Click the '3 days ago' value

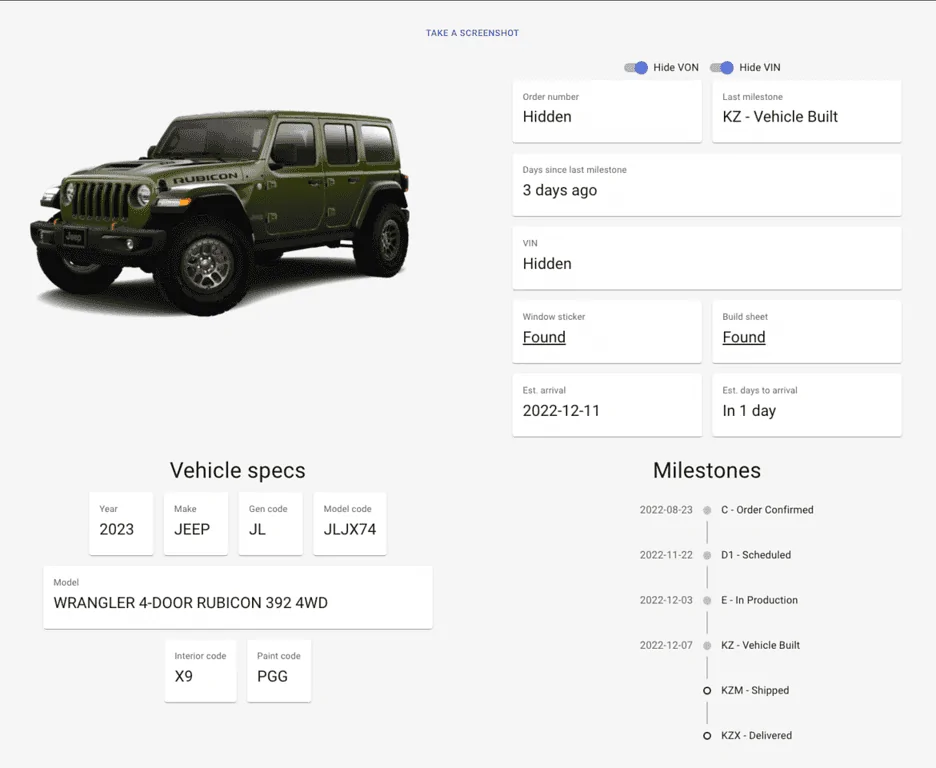pos(559,190)
